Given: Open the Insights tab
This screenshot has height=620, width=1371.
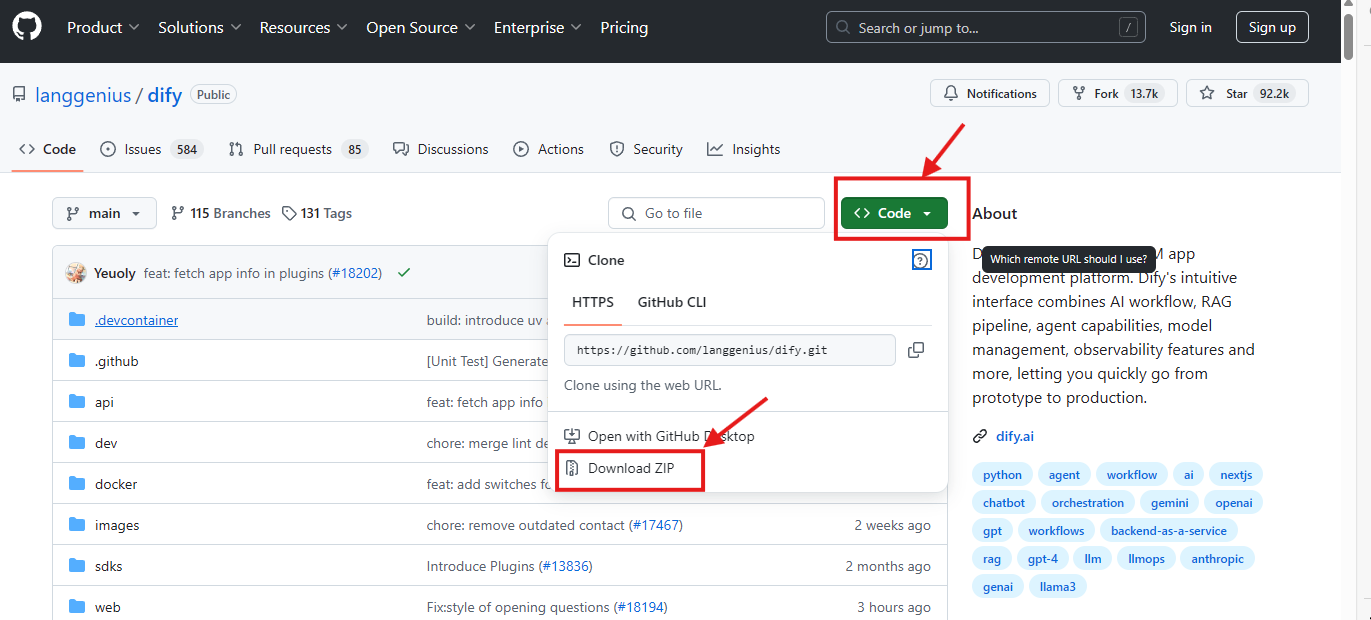Looking at the screenshot, I should [743, 149].
